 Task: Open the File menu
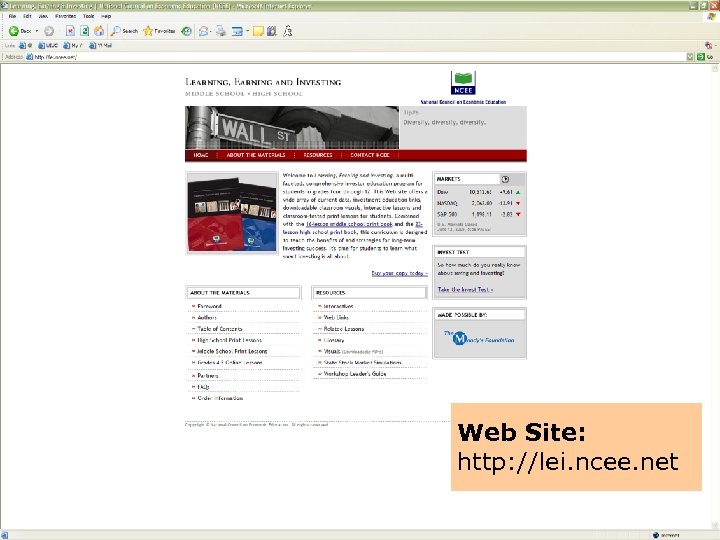click(x=12, y=16)
